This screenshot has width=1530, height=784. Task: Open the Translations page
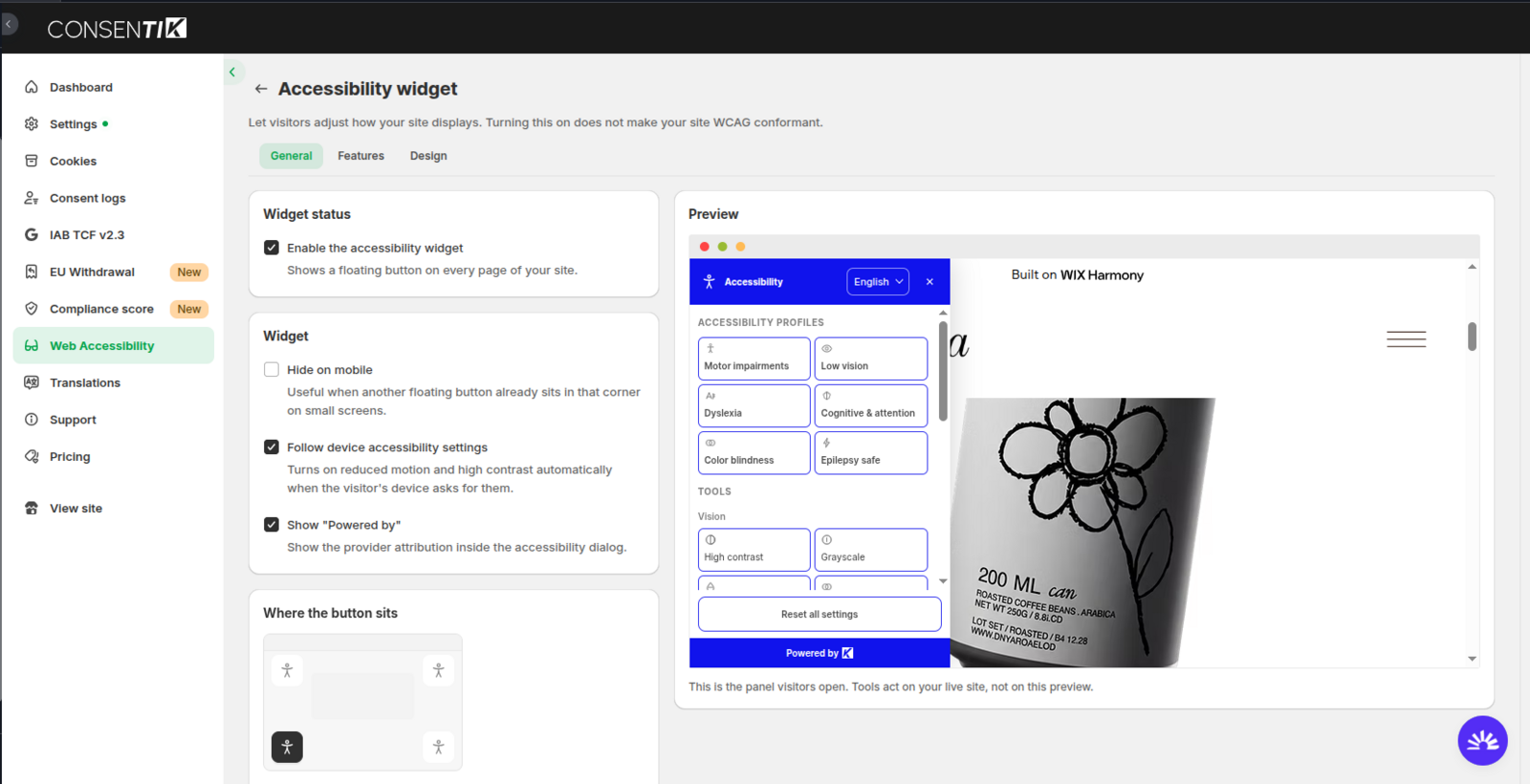click(x=113, y=382)
